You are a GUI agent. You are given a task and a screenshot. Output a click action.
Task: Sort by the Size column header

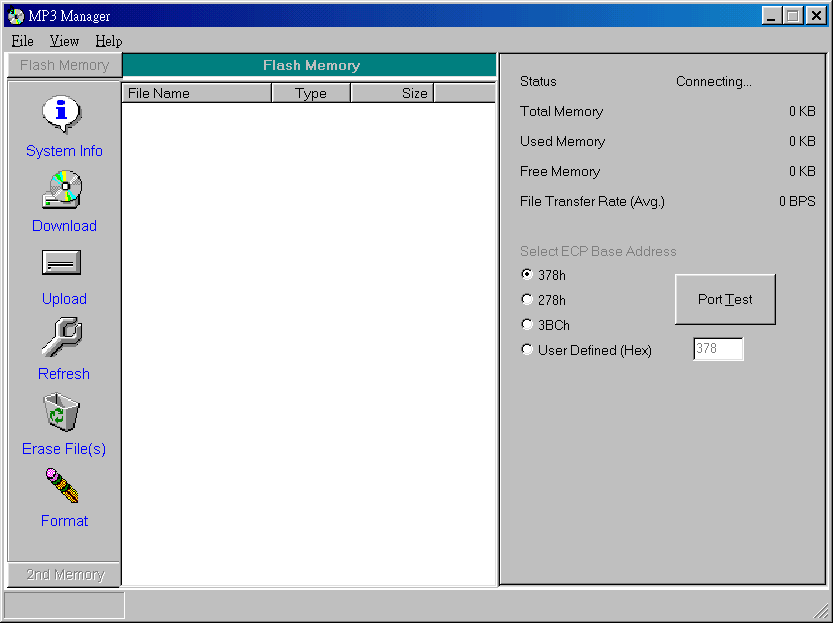(x=392, y=93)
